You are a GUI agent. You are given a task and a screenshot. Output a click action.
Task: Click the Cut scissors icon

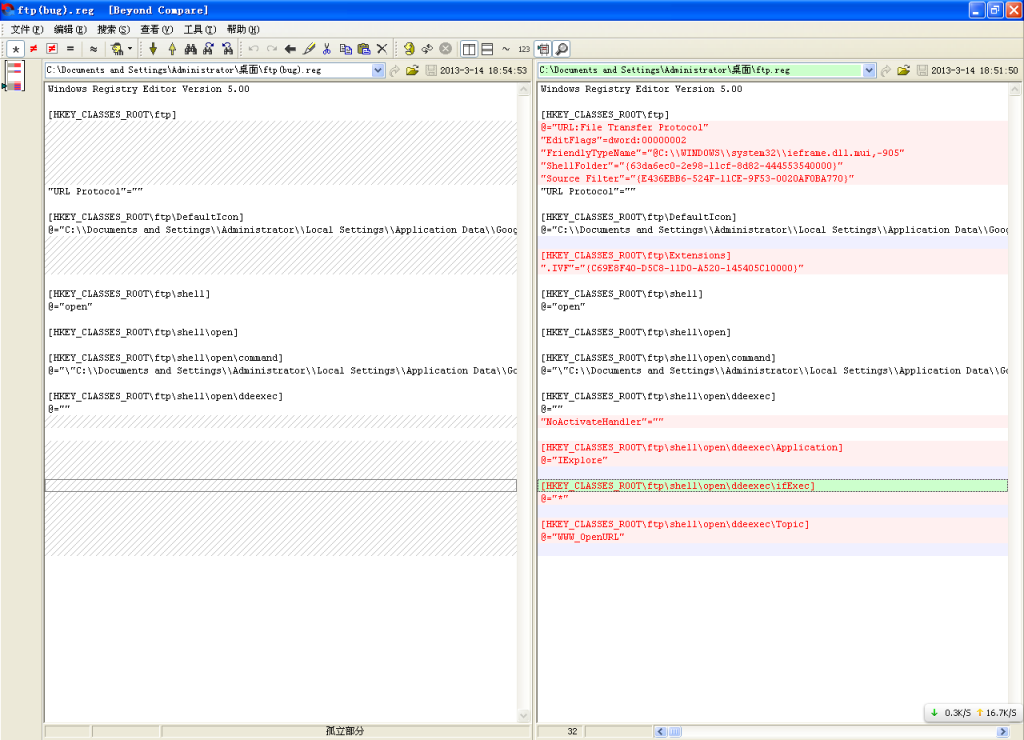coord(326,48)
